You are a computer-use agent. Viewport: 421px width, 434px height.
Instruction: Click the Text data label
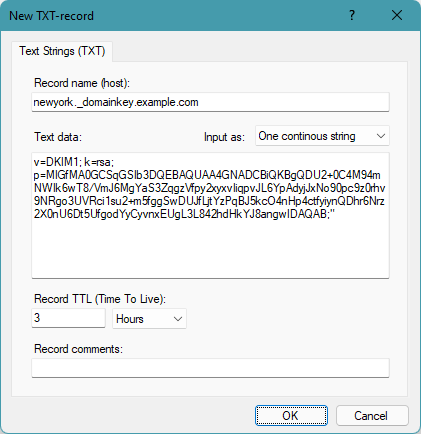58,137
